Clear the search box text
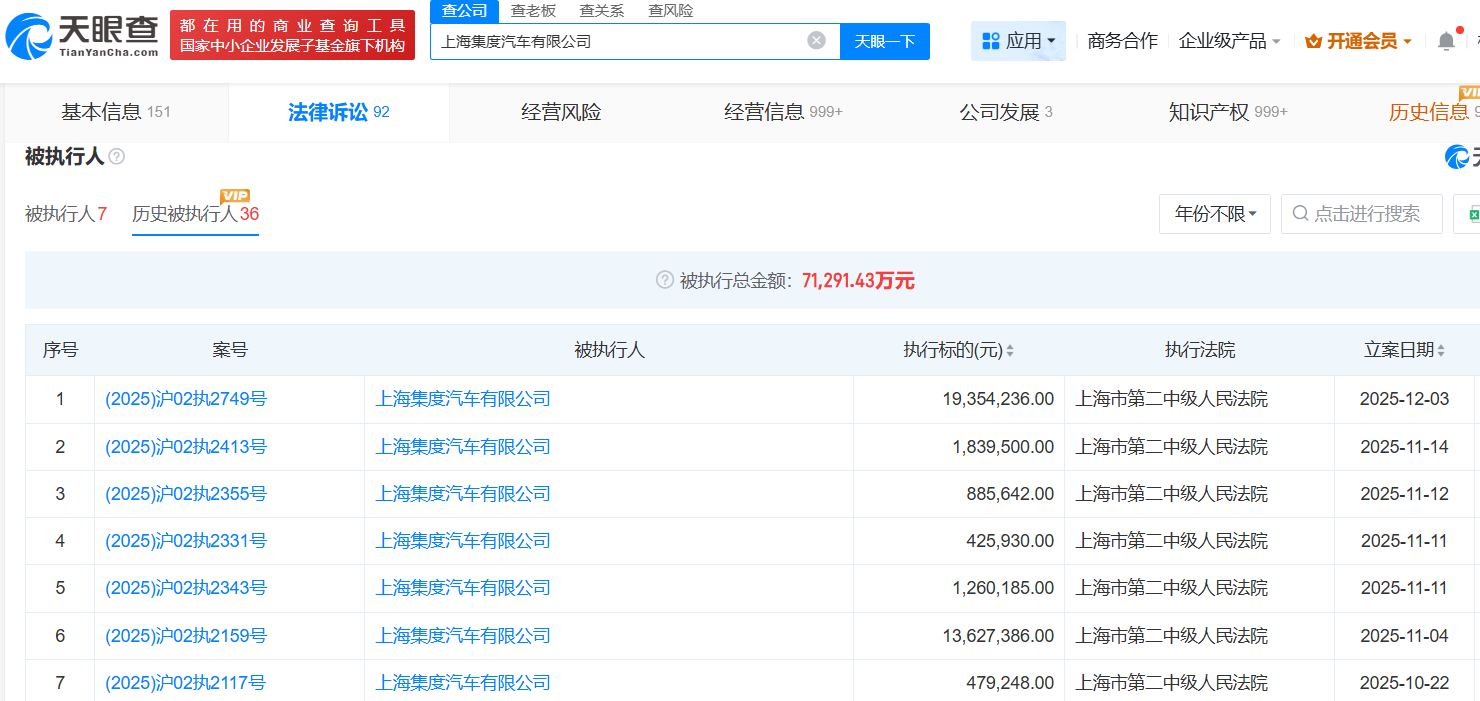This screenshot has height=701, width=1480. [x=816, y=41]
